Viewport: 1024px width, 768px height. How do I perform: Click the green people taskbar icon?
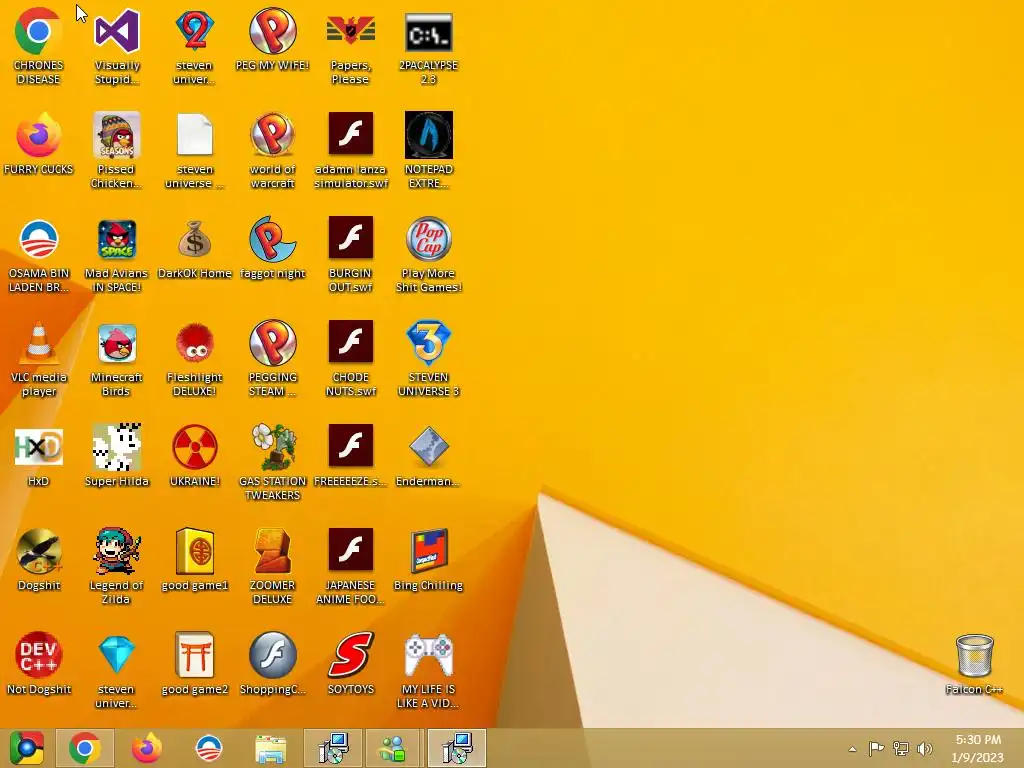(394, 748)
